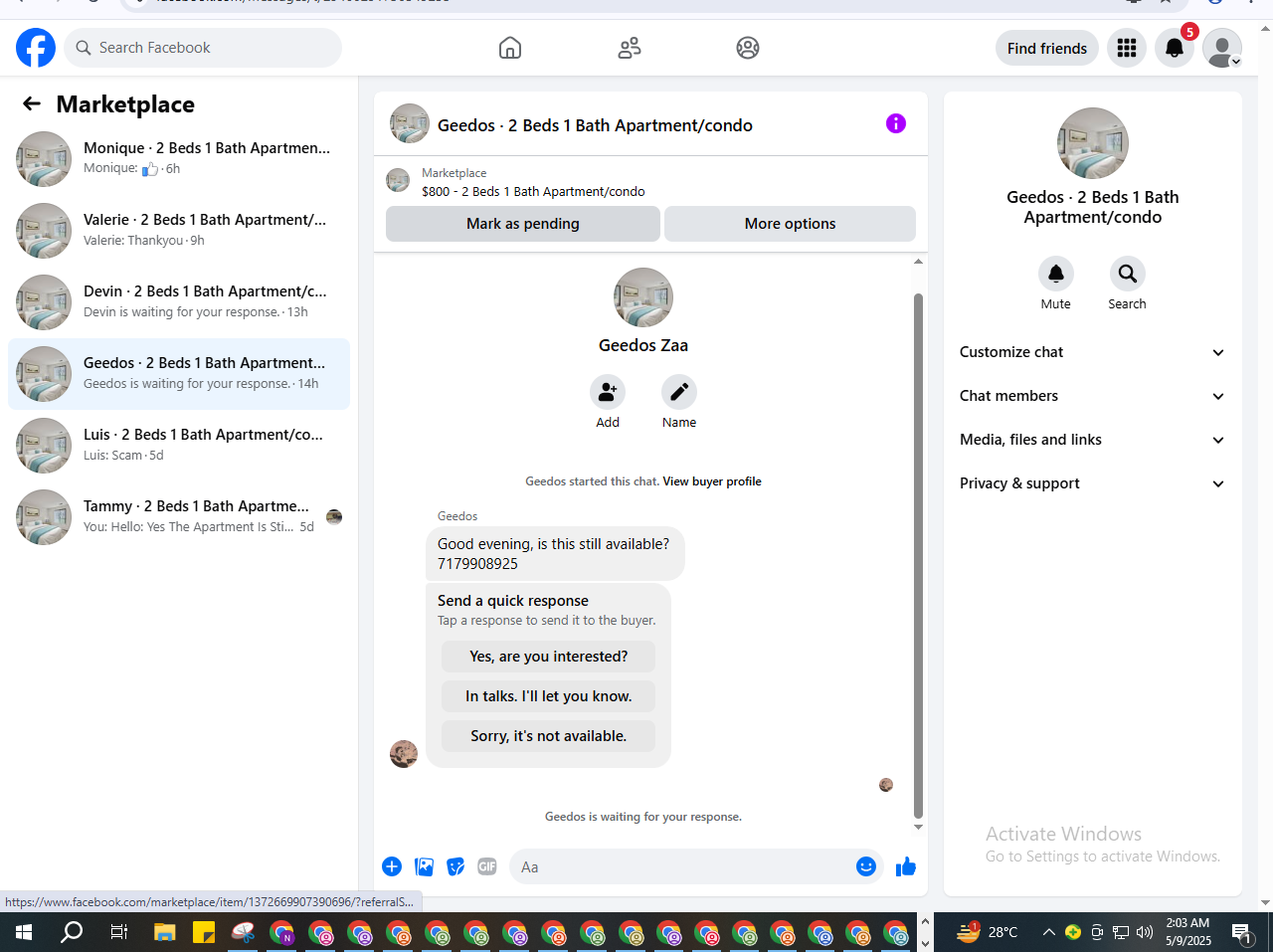Open File Explorer from taskbar
The image size is (1273, 952).
pyautogui.click(x=165, y=932)
